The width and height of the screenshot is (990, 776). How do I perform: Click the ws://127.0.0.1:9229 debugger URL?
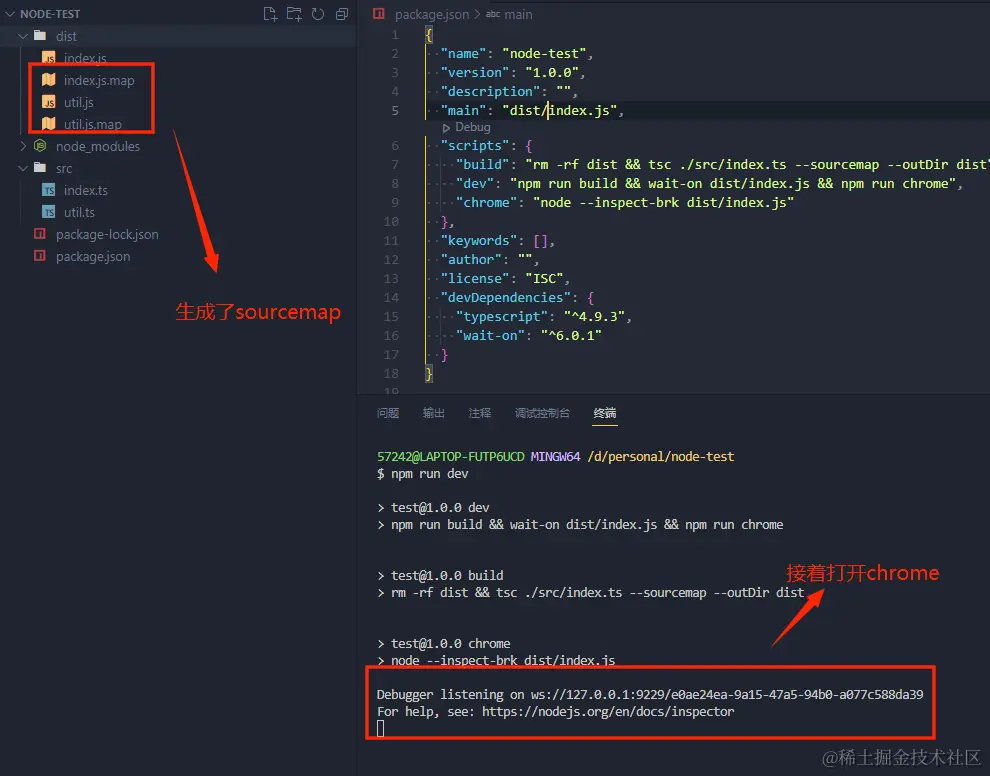click(727, 695)
